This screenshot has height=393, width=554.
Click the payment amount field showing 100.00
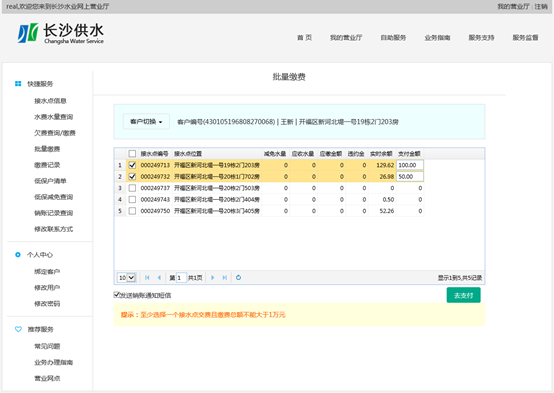(x=410, y=165)
